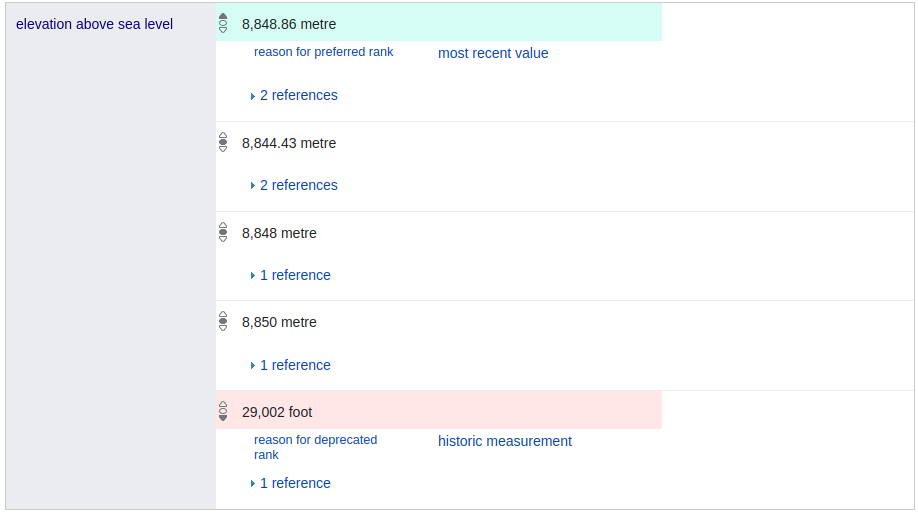
Task: Click the 8,850 metre value text
Action: pyautogui.click(x=279, y=322)
